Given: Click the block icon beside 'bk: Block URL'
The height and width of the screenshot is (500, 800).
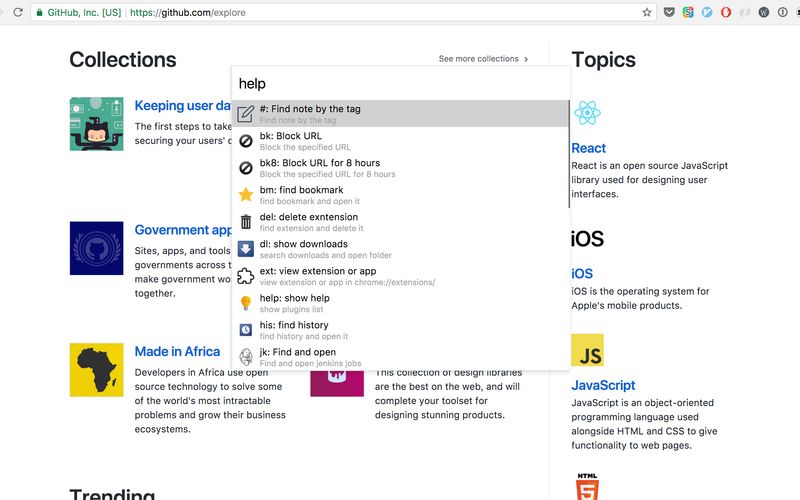Looking at the screenshot, I should tap(246, 141).
